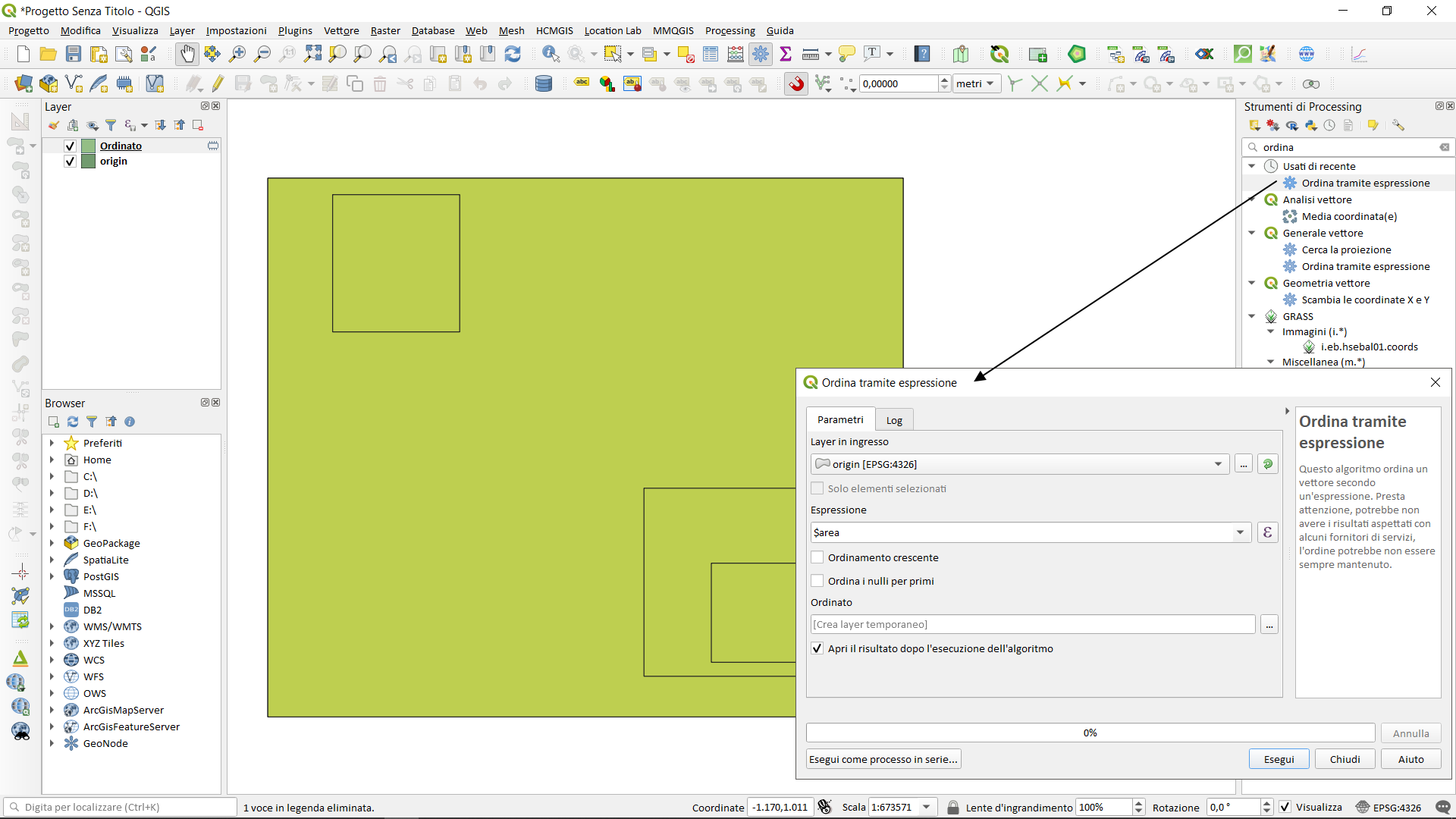Select the Pan Map hand tool
This screenshot has width=1456, height=819.
tap(187, 54)
